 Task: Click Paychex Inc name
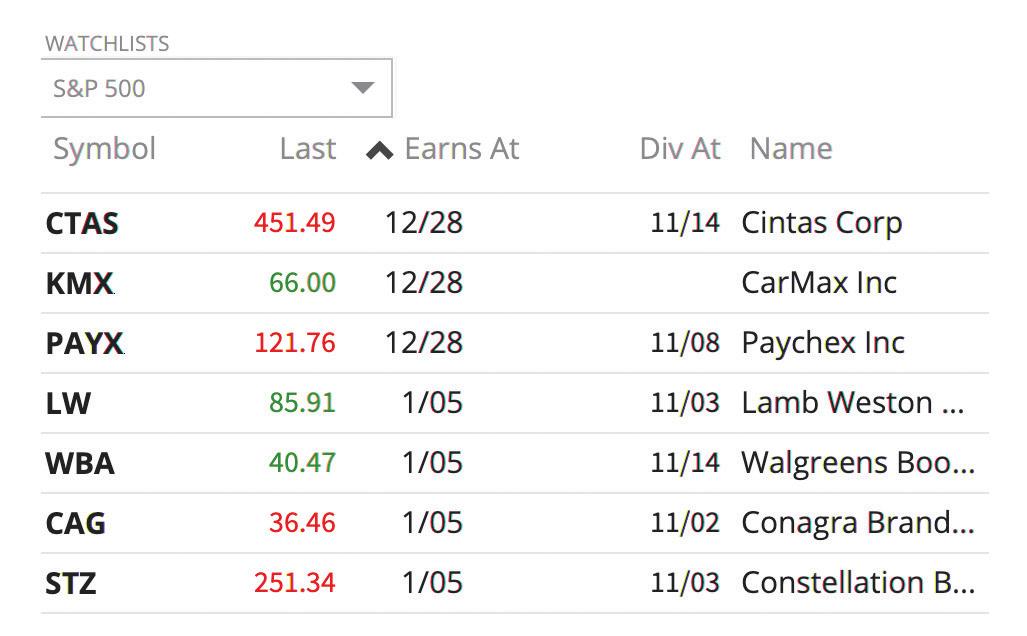(823, 343)
